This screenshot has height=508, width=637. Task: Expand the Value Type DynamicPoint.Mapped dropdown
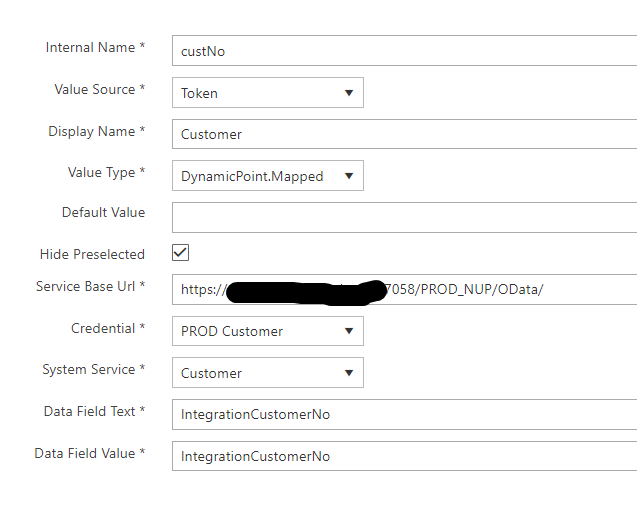click(x=267, y=176)
